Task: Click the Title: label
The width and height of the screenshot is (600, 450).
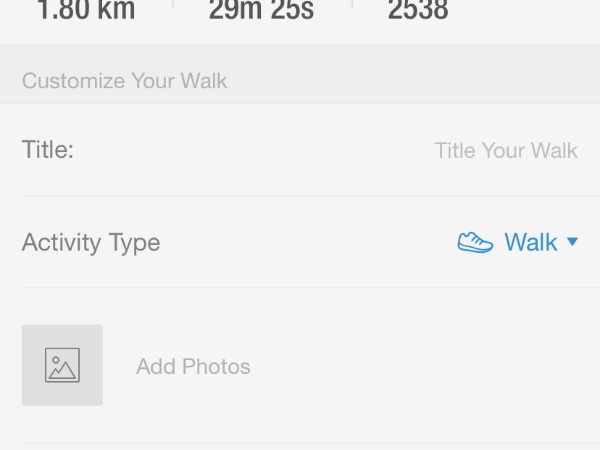Action: coord(48,149)
